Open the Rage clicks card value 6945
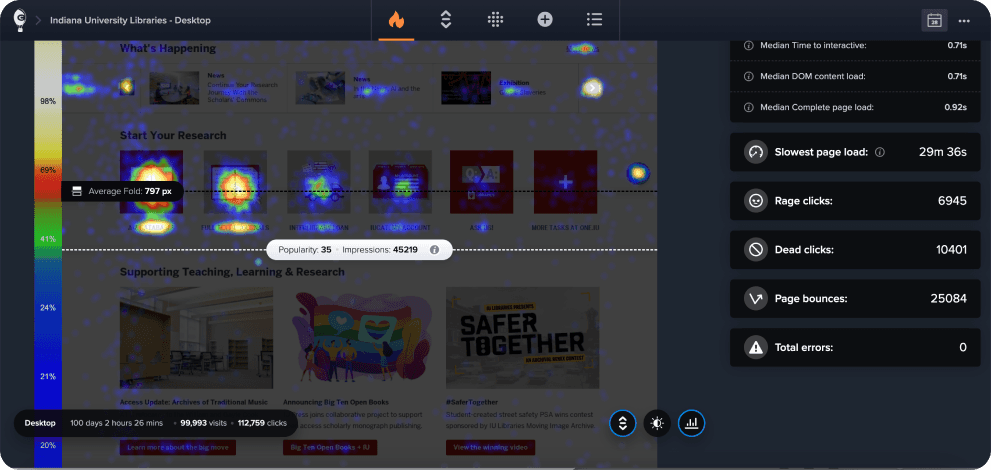Screen dimensions: 991x470 point(952,201)
